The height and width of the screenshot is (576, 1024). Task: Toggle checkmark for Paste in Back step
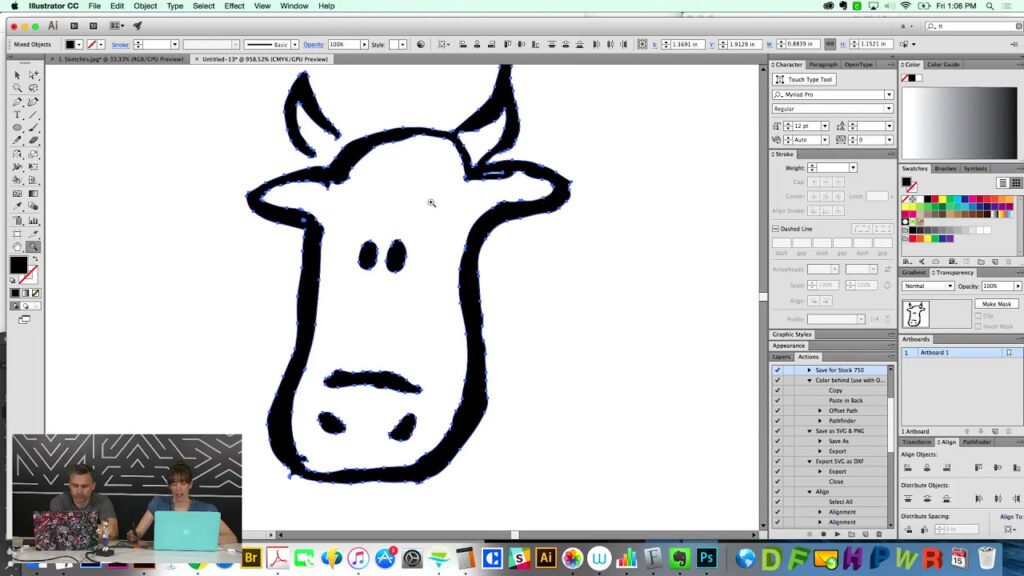[x=777, y=400]
